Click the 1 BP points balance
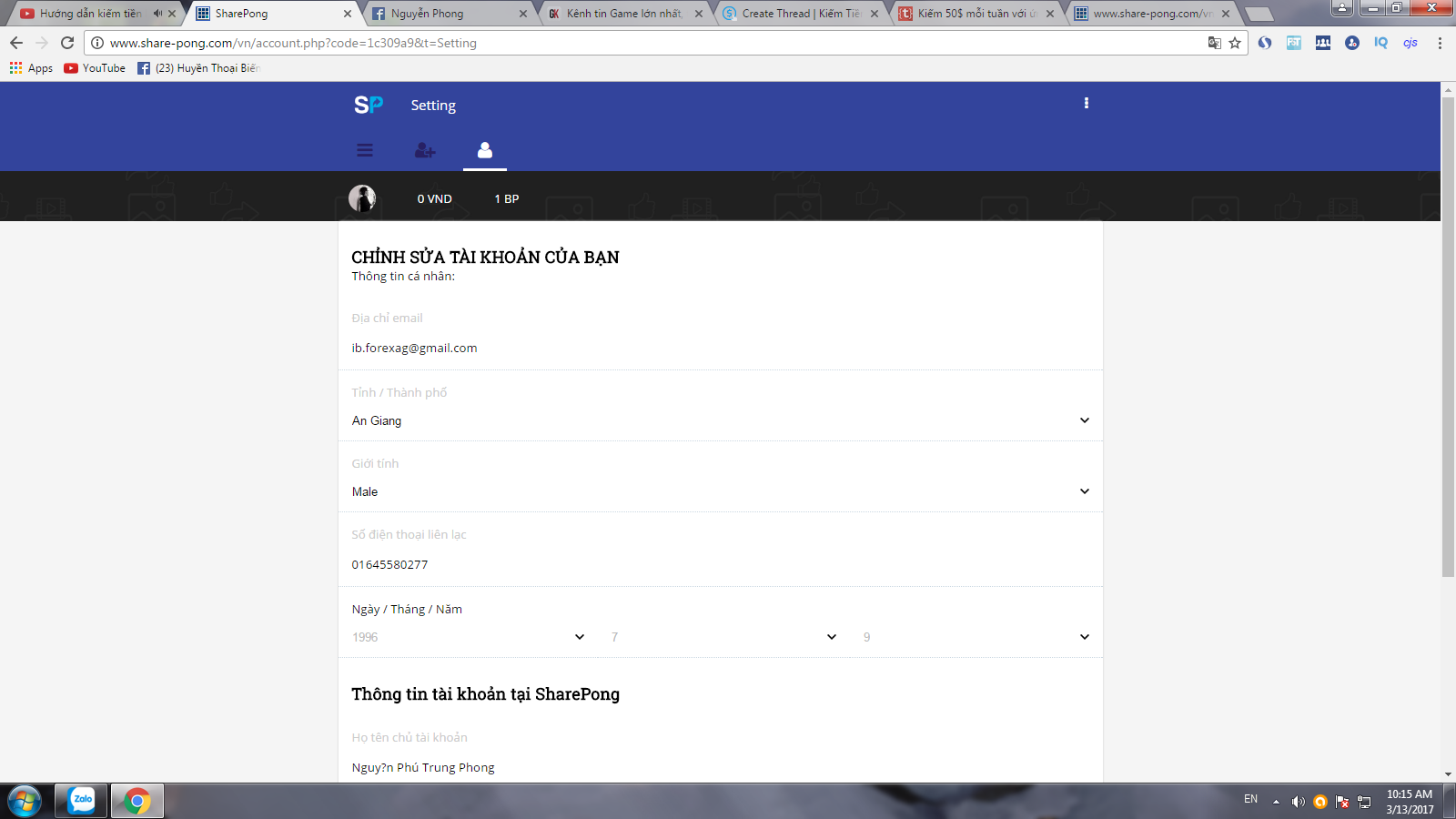This screenshot has height=819, width=1456. coord(507,198)
